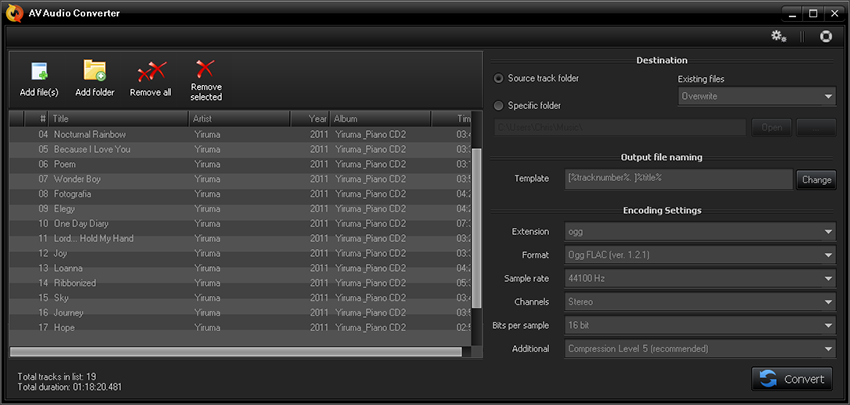Select the Specific folder radio button
The image size is (850, 405).
point(499,105)
